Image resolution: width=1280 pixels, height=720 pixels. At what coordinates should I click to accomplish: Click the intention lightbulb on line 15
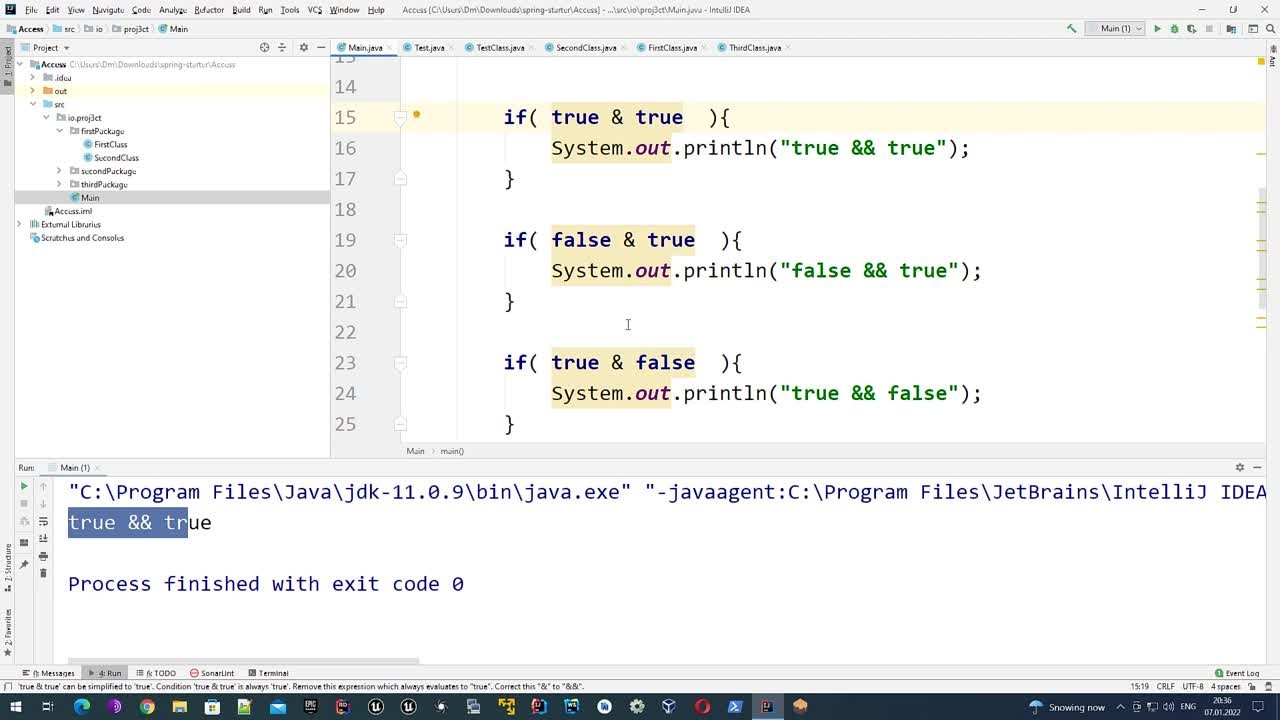(x=417, y=115)
